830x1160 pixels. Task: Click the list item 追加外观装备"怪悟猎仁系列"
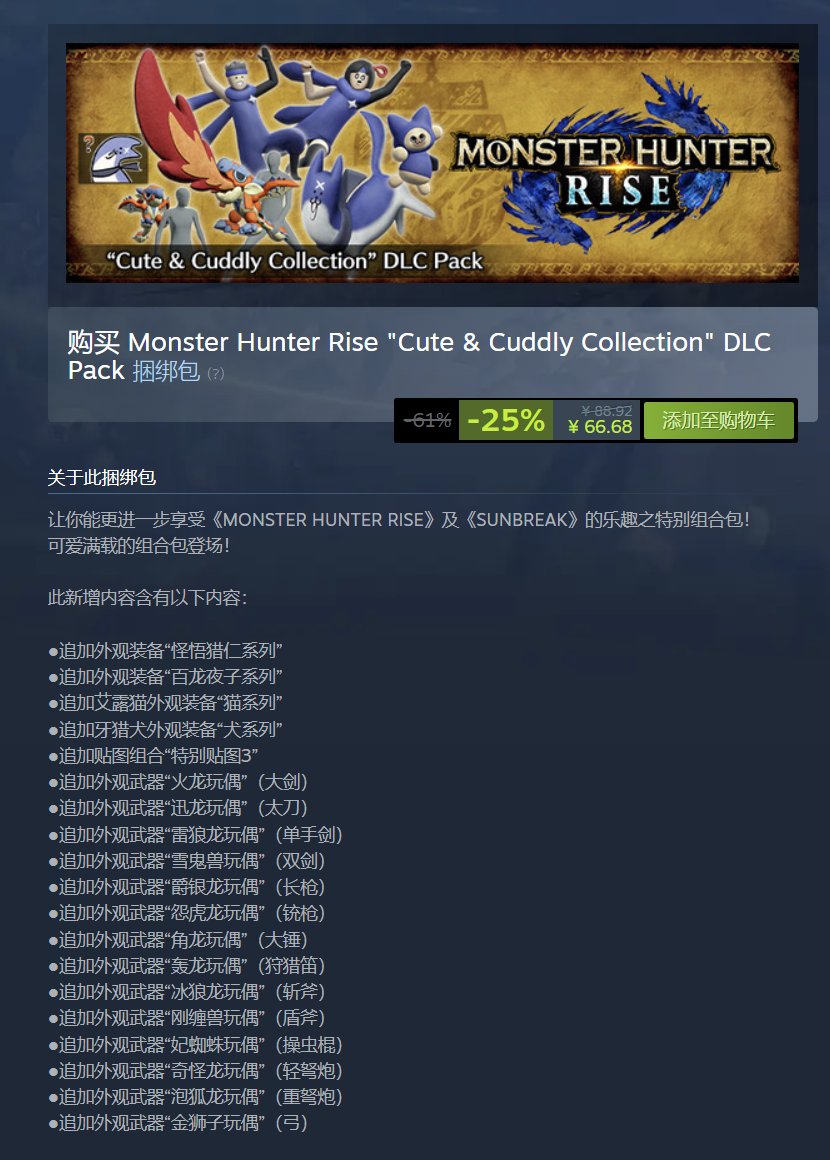point(165,650)
